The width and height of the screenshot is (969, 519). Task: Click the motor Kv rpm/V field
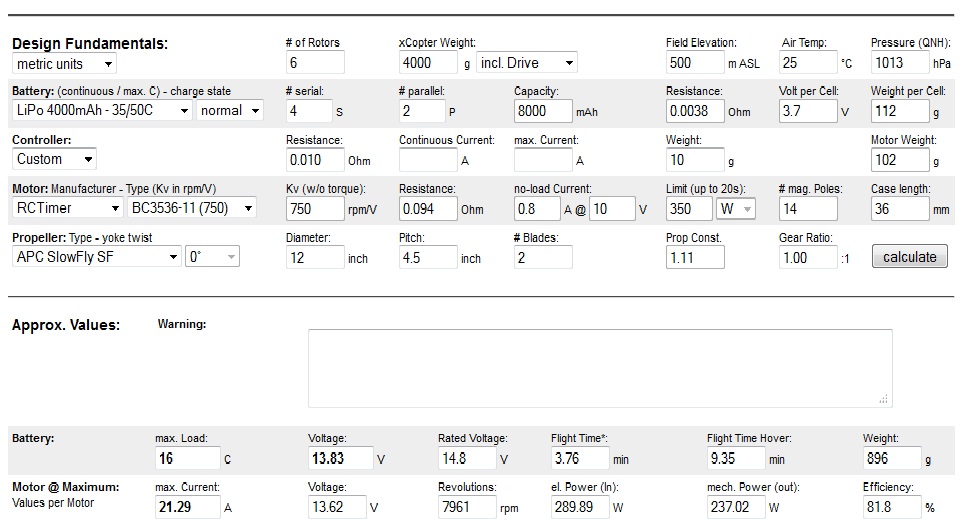click(313, 209)
